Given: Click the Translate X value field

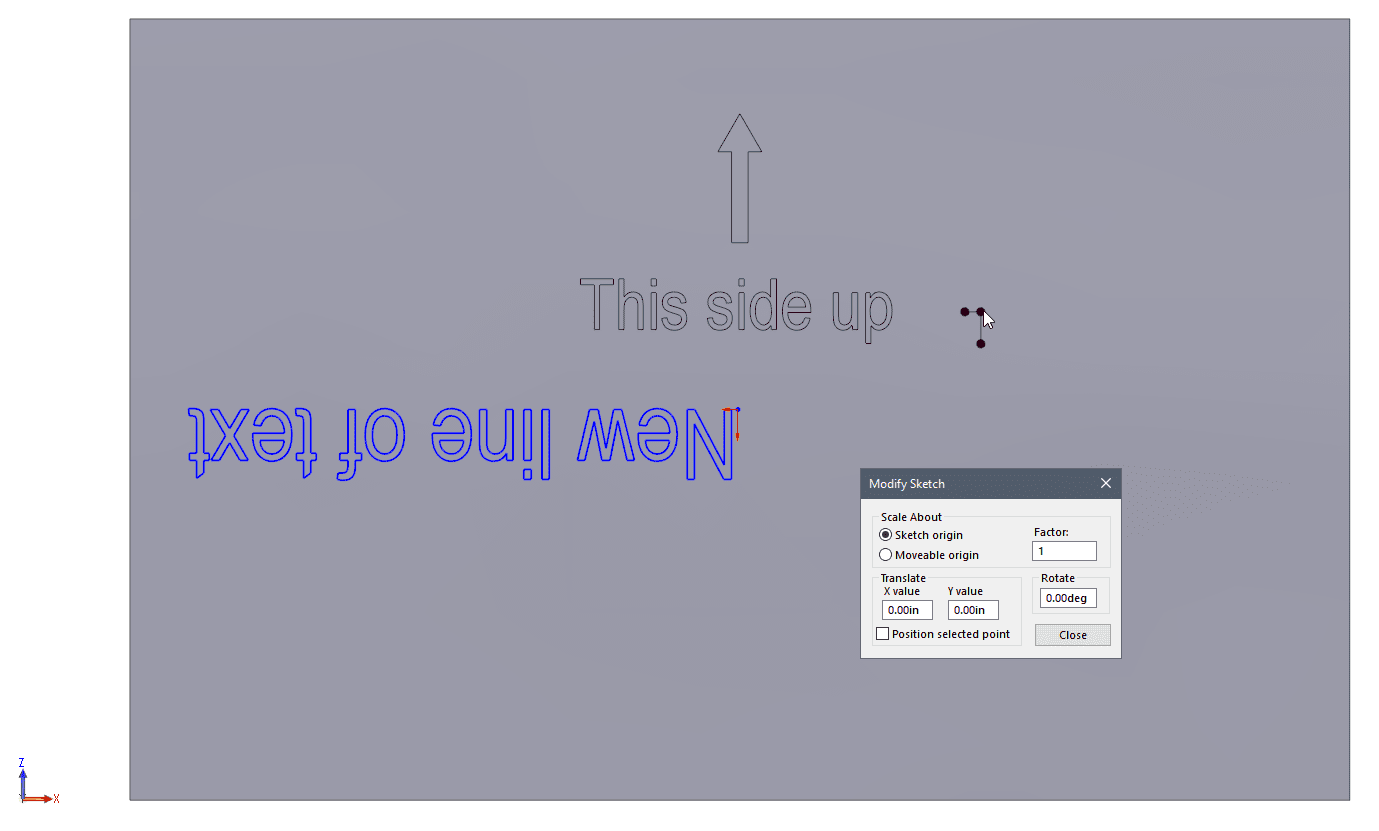Looking at the screenshot, I should [907, 610].
